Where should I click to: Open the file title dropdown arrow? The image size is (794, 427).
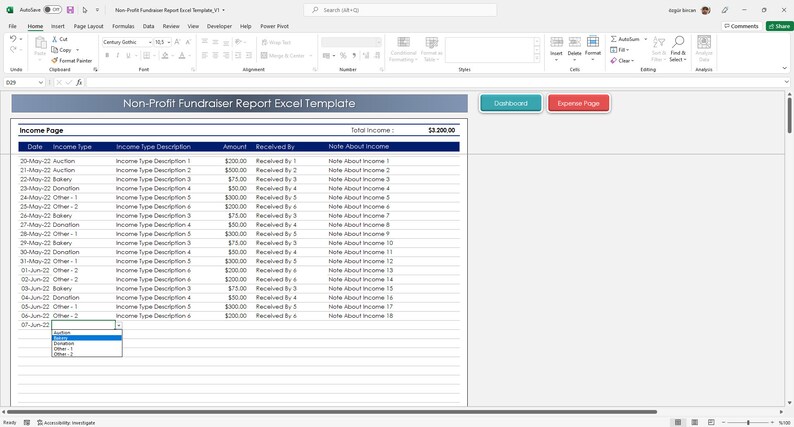(x=223, y=10)
